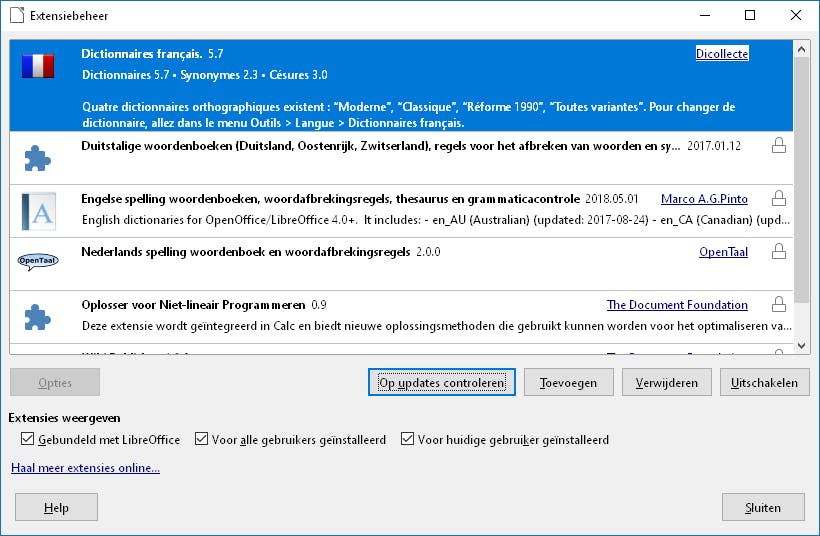
Task: Click the lock icon on Engelse spelling row
Action: point(779,198)
